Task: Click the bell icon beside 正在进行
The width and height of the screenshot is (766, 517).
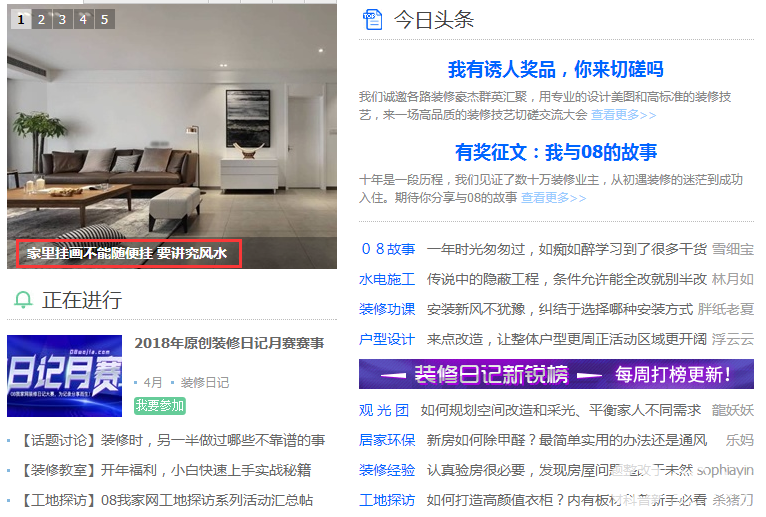Action: pos(23,300)
